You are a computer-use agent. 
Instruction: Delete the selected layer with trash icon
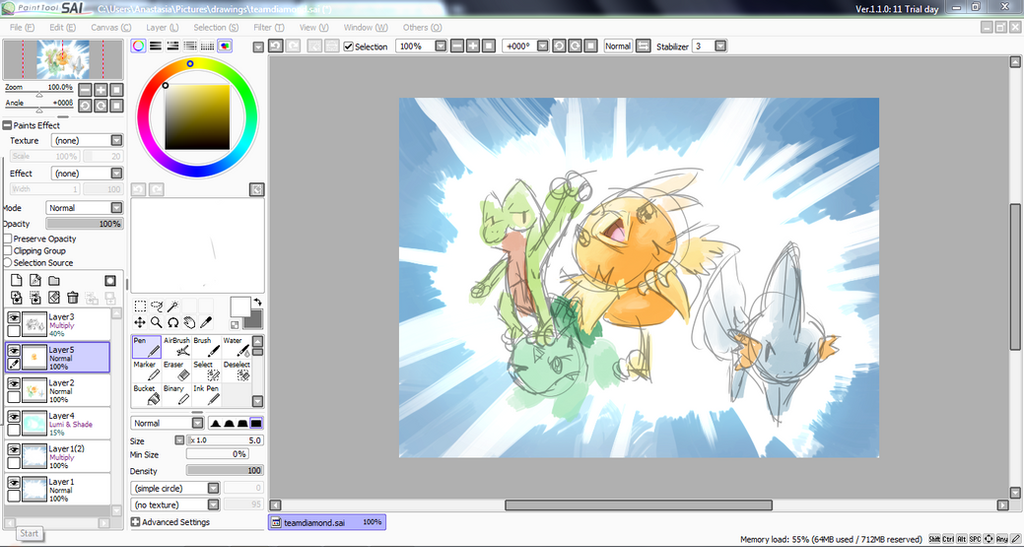point(72,298)
